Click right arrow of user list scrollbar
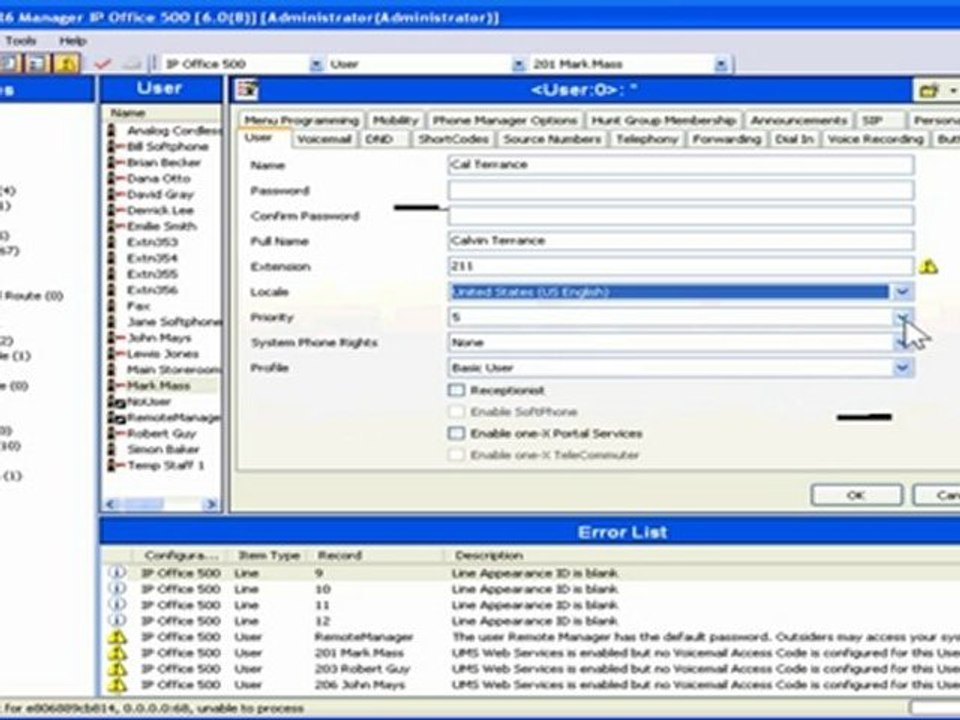The width and height of the screenshot is (960, 720). [211, 504]
